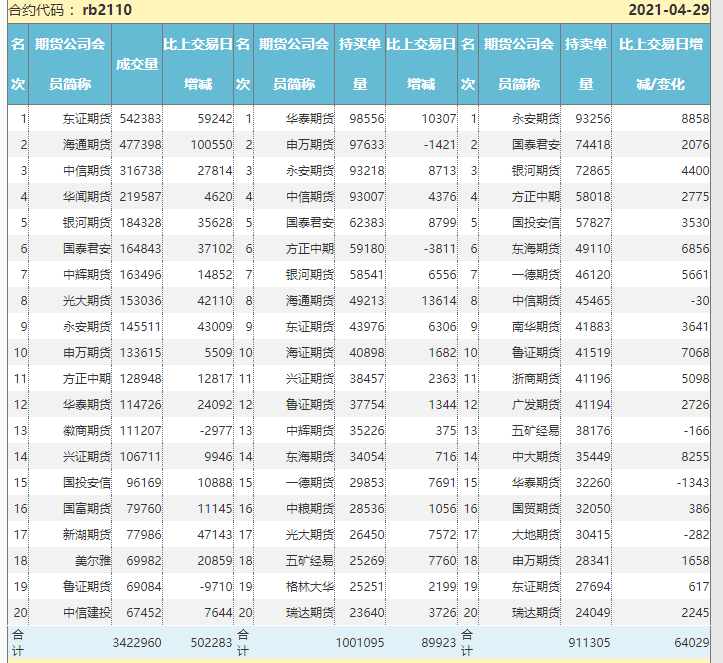Click total short position 911305
The image size is (723, 663).
point(589,643)
